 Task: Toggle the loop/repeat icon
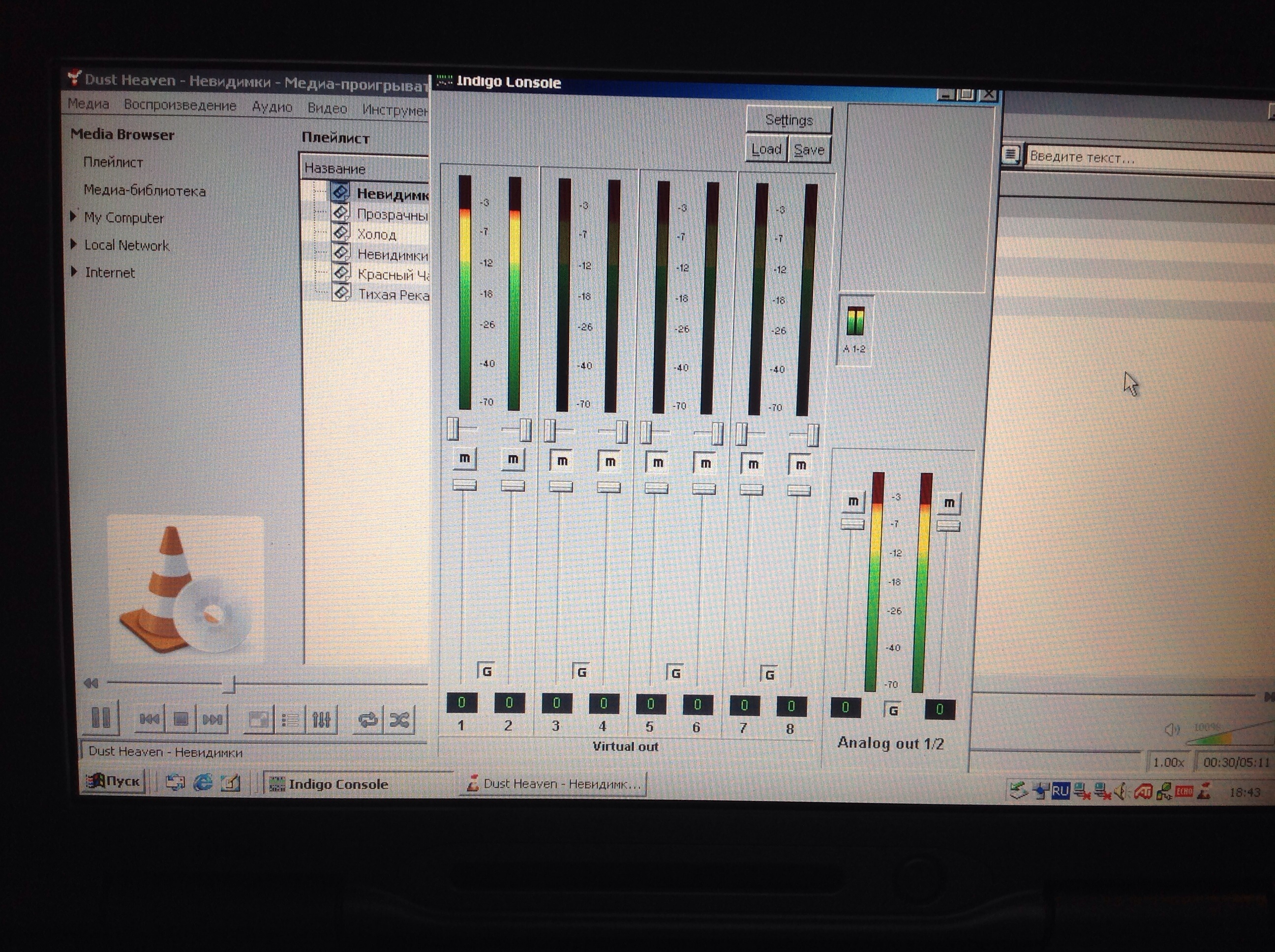coord(368,719)
